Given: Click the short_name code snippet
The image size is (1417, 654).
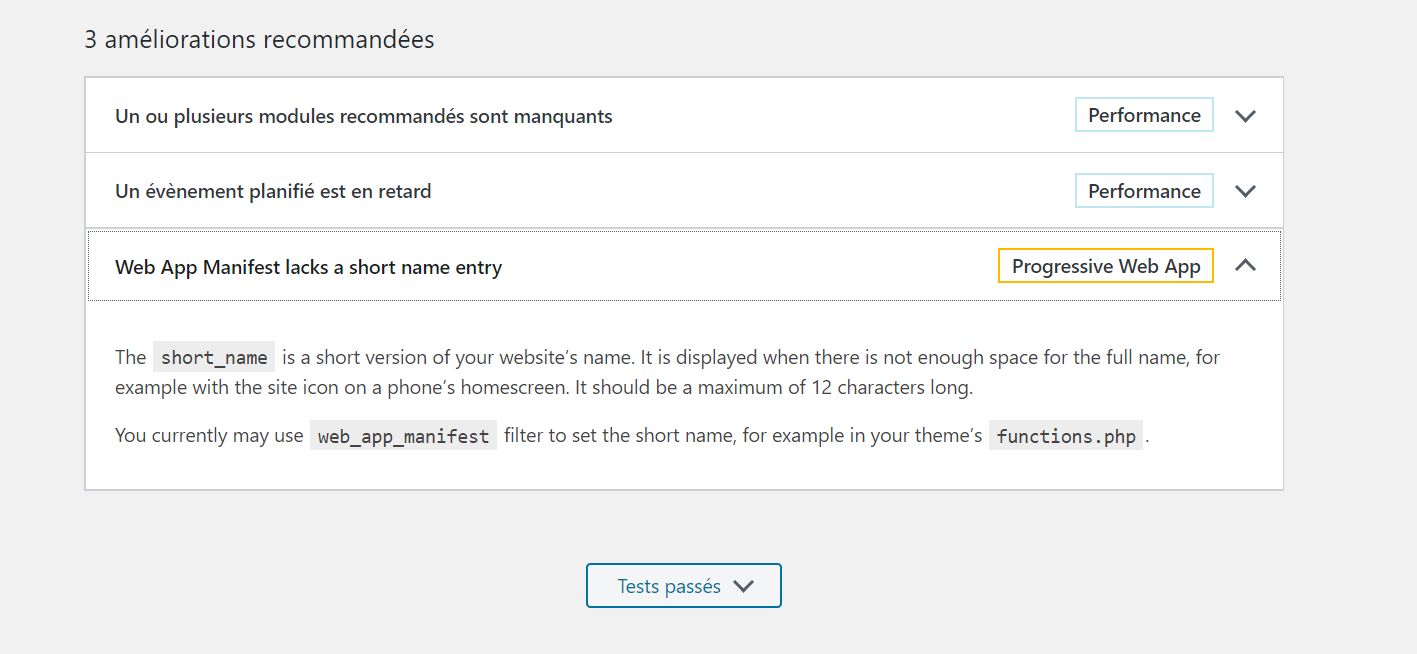Looking at the screenshot, I should 214,357.
